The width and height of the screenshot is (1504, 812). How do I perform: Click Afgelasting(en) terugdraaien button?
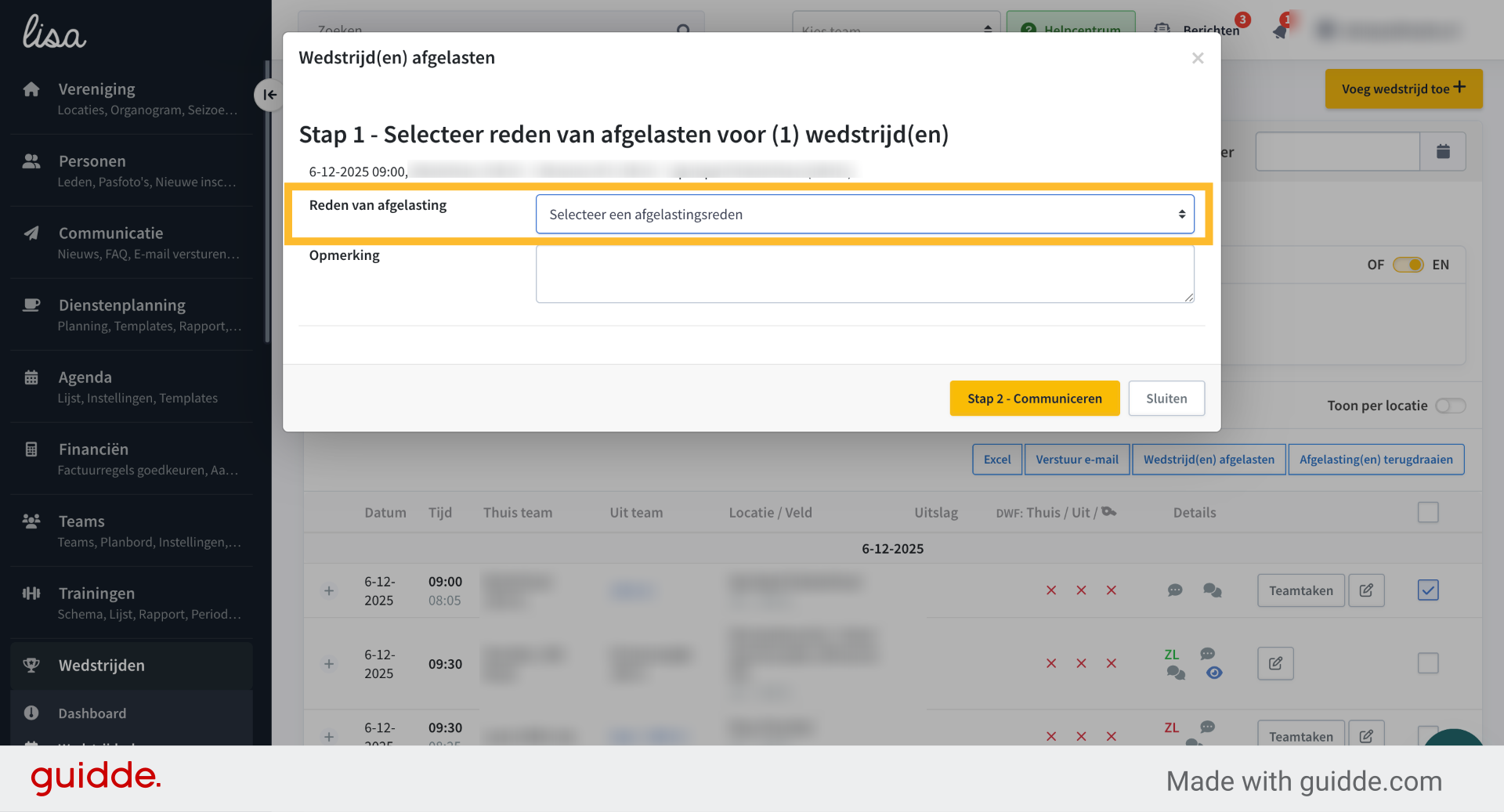tap(1376, 460)
